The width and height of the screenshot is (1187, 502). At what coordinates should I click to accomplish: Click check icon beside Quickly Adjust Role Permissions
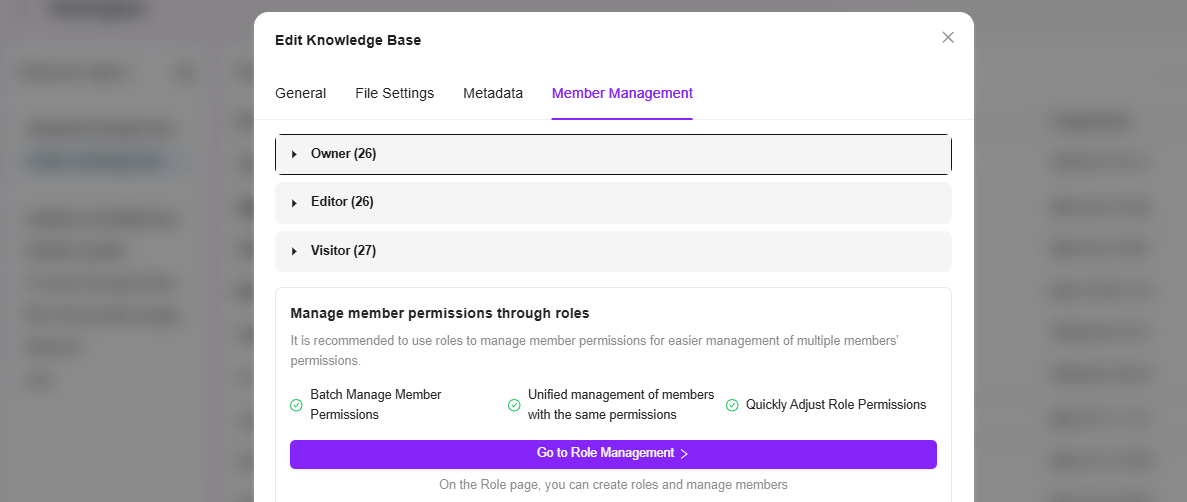coord(732,405)
